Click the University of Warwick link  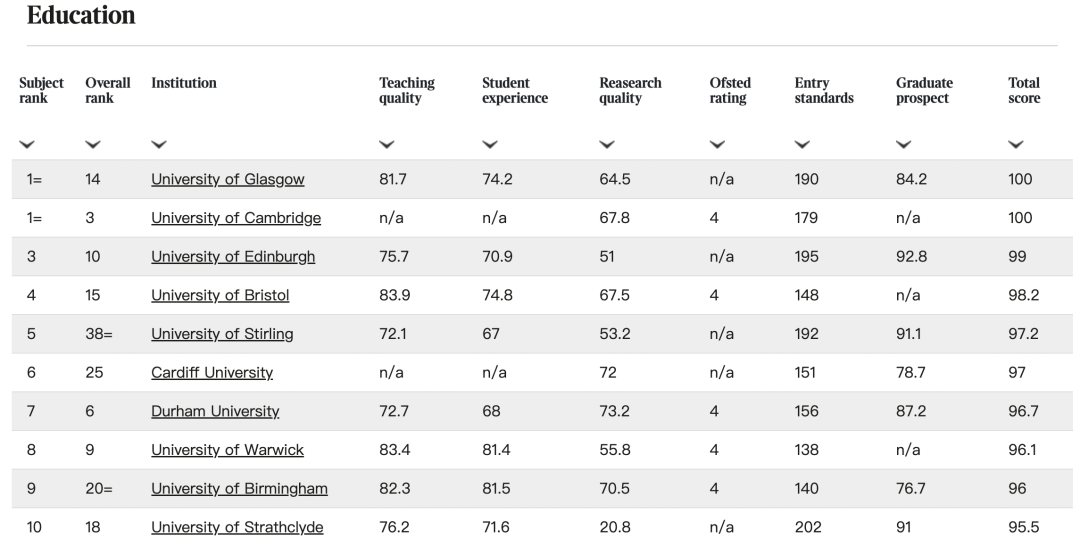coord(227,450)
